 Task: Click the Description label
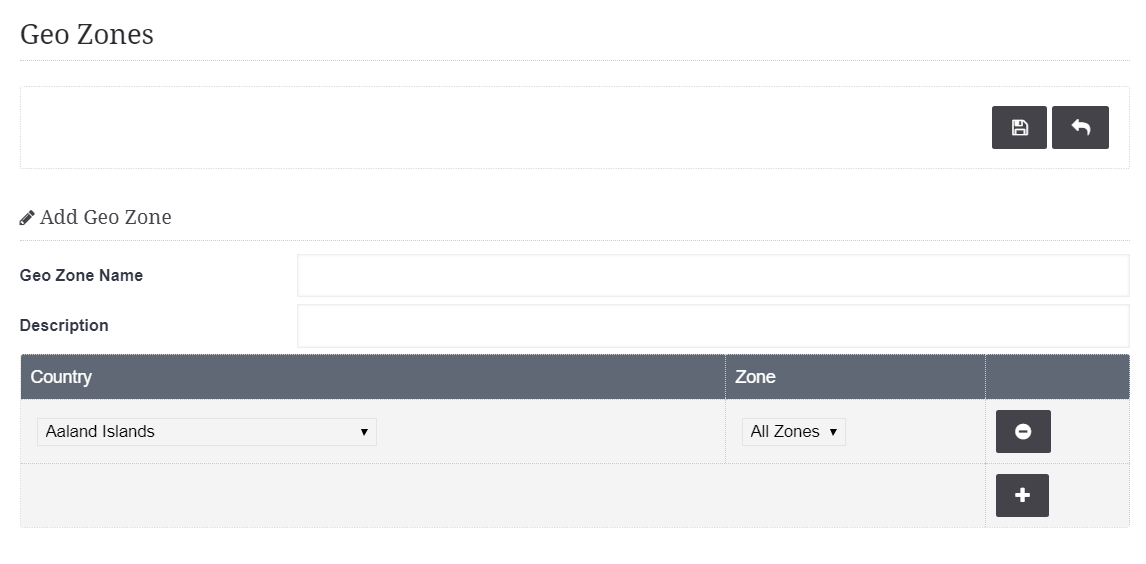[x=64, y=326]
